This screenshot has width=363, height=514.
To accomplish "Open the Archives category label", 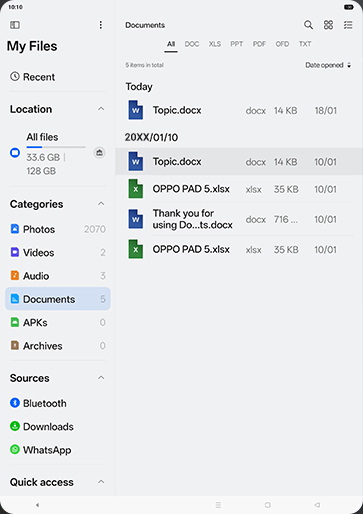I will click(43, 346).
